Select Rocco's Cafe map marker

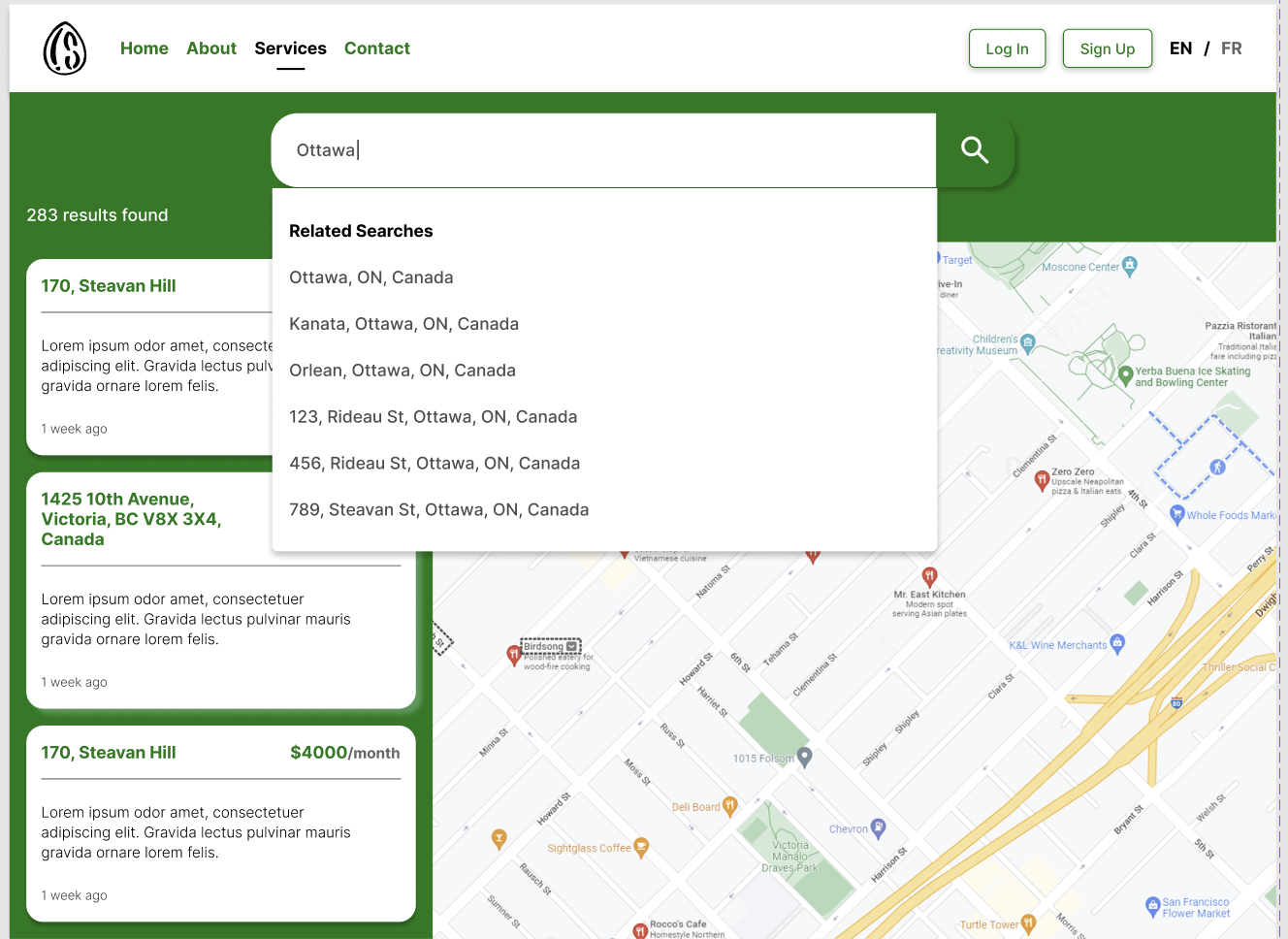[x=640, y=930]
